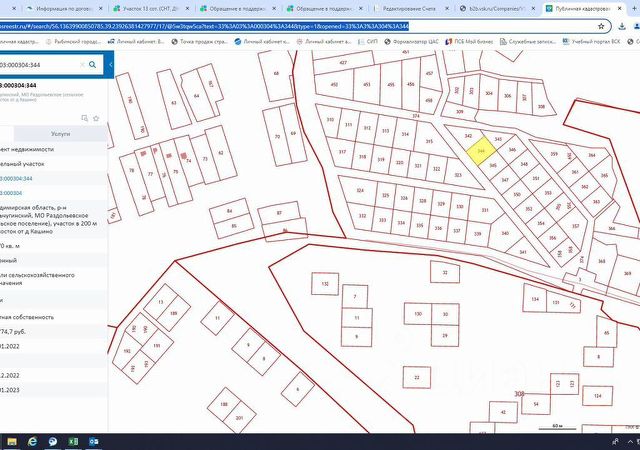Image resolution: width=640 pixels, height=450 pixels.
Task: Click the taskbar icon between IE and Excel
Action: [x=53, y=441]
